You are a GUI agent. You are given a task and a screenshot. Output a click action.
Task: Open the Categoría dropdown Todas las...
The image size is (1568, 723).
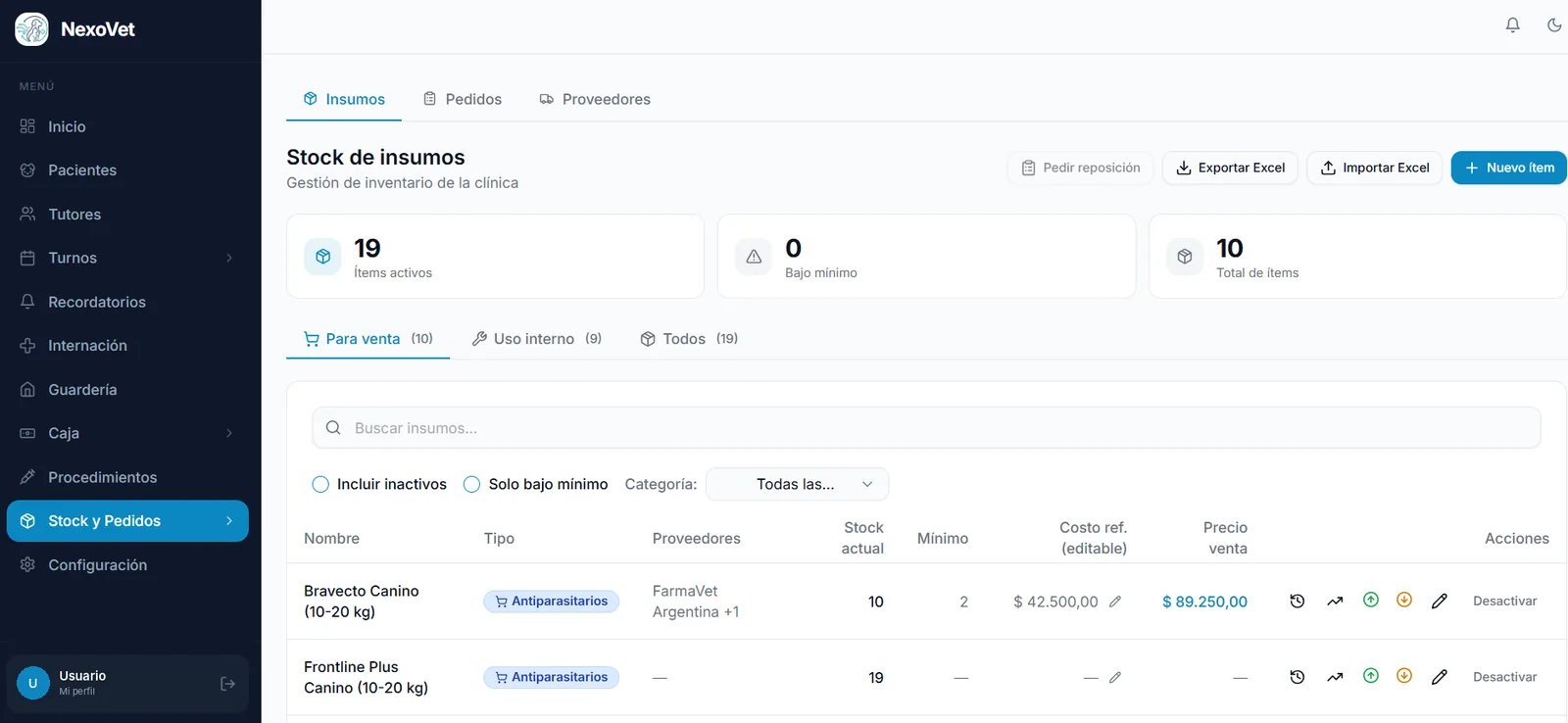tap(797, 484)
